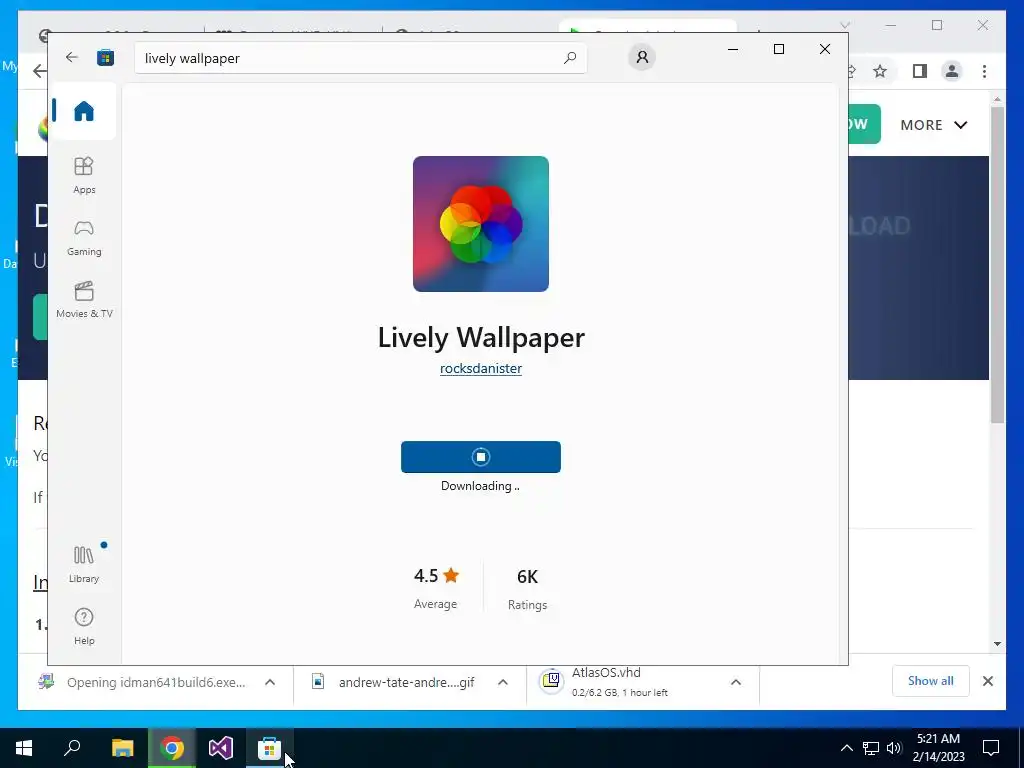The height and width of the screenshot is (768, 1024).
Task: Minimize the Microsoft Store window
Action: pyautogui.click(x=733, y=49)
